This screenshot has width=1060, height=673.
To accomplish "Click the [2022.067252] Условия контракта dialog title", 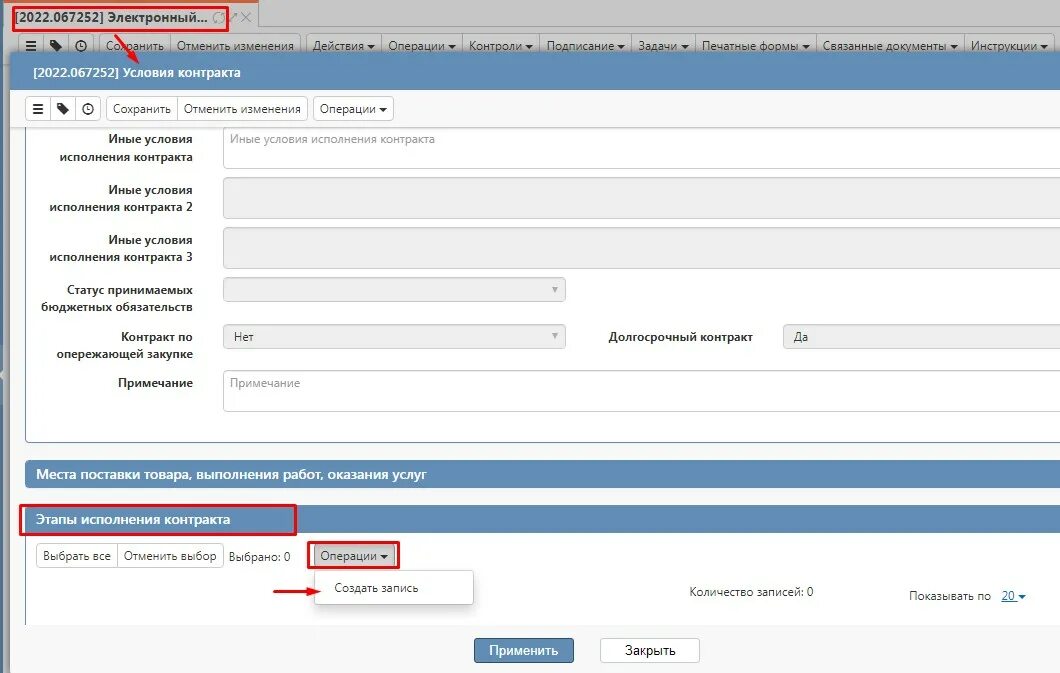I will click(x=137, y=72).
